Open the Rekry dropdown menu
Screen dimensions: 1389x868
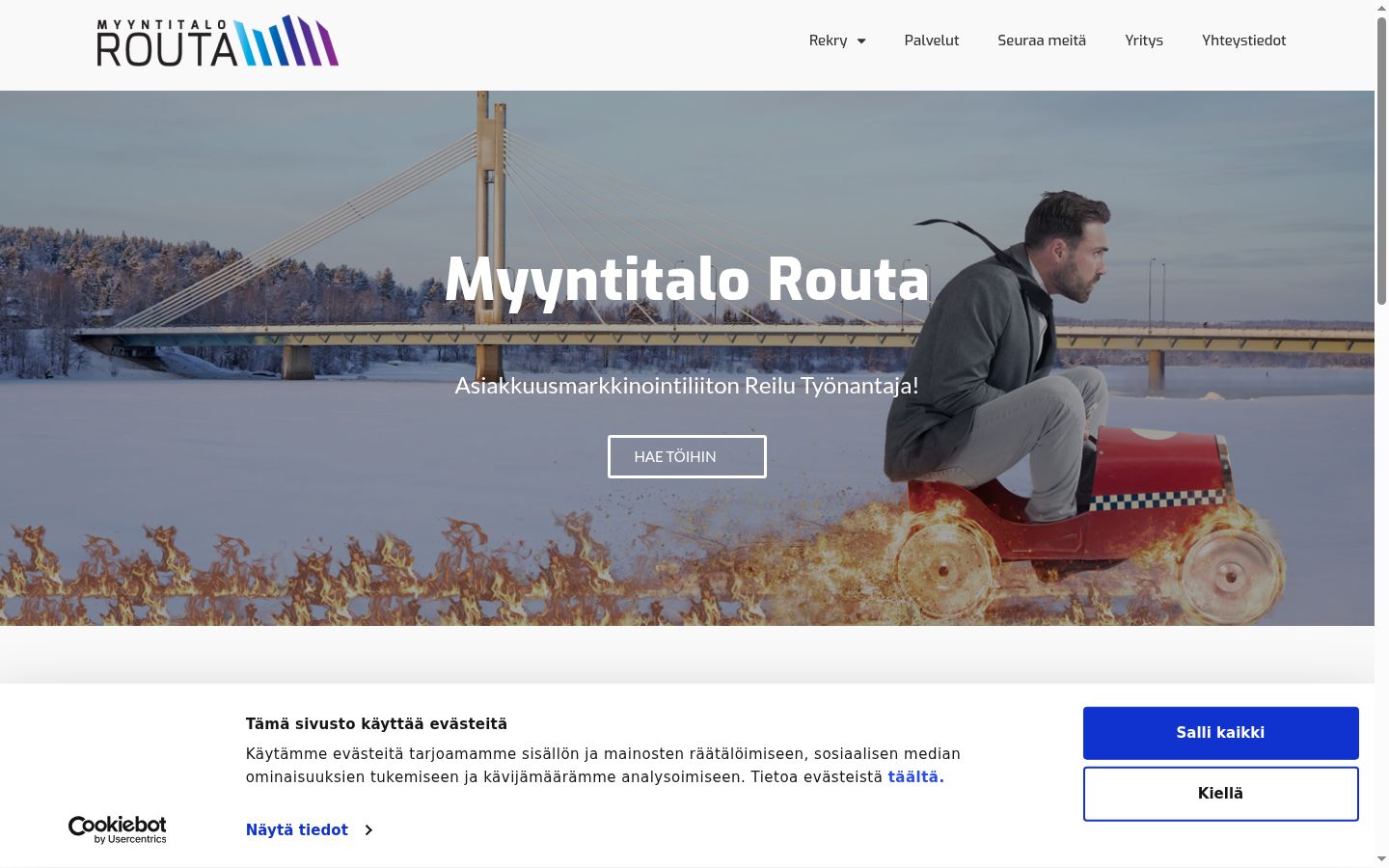pos(837,41)
